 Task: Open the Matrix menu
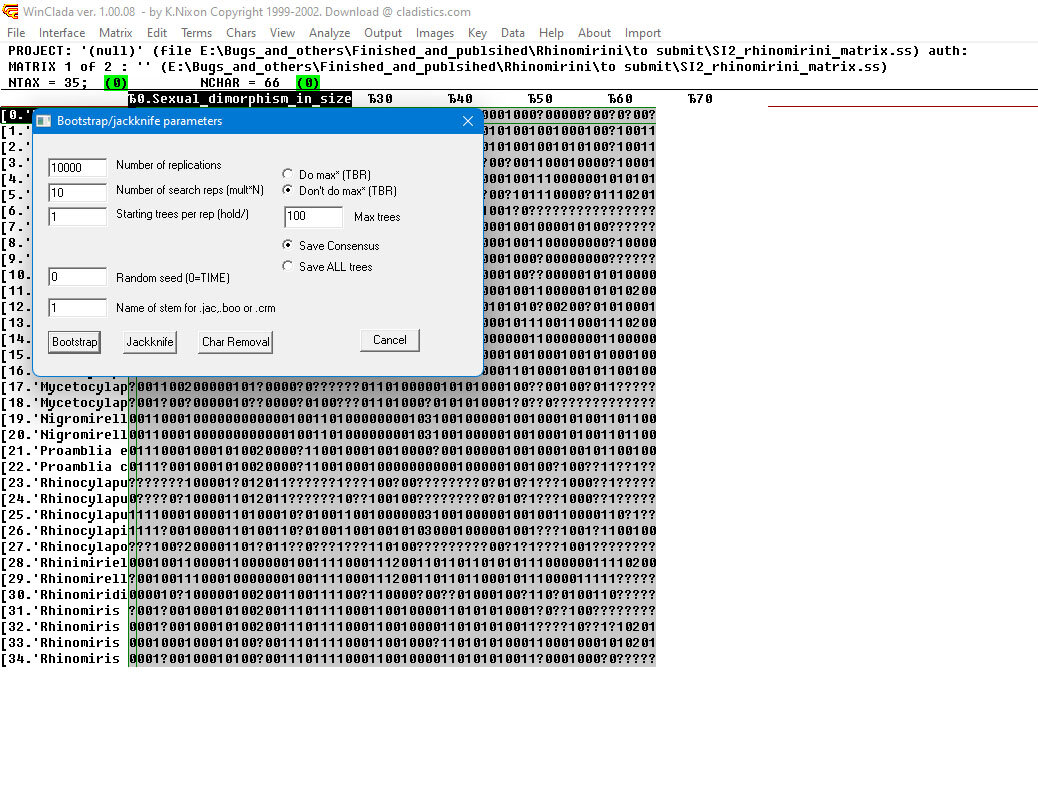(x=115, y=33)
